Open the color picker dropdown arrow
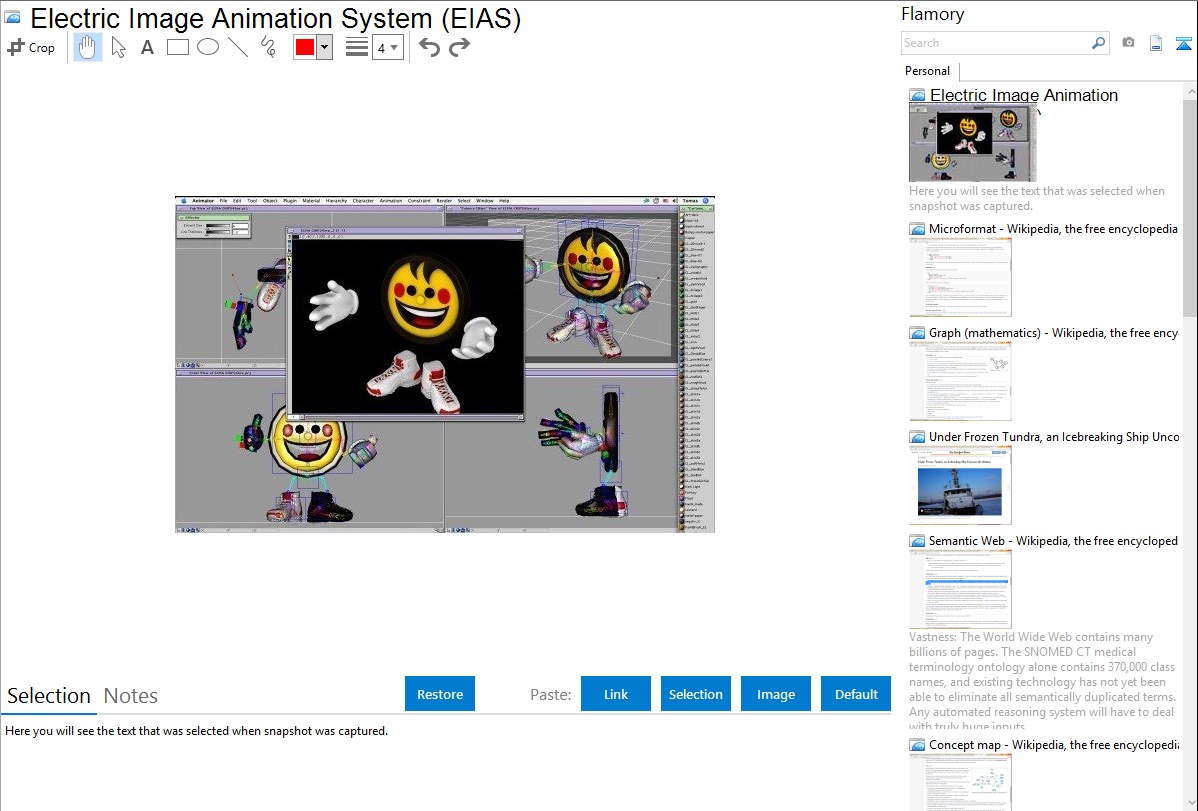The height and width of the screenshot is (811, 1198). pos(324,47)
